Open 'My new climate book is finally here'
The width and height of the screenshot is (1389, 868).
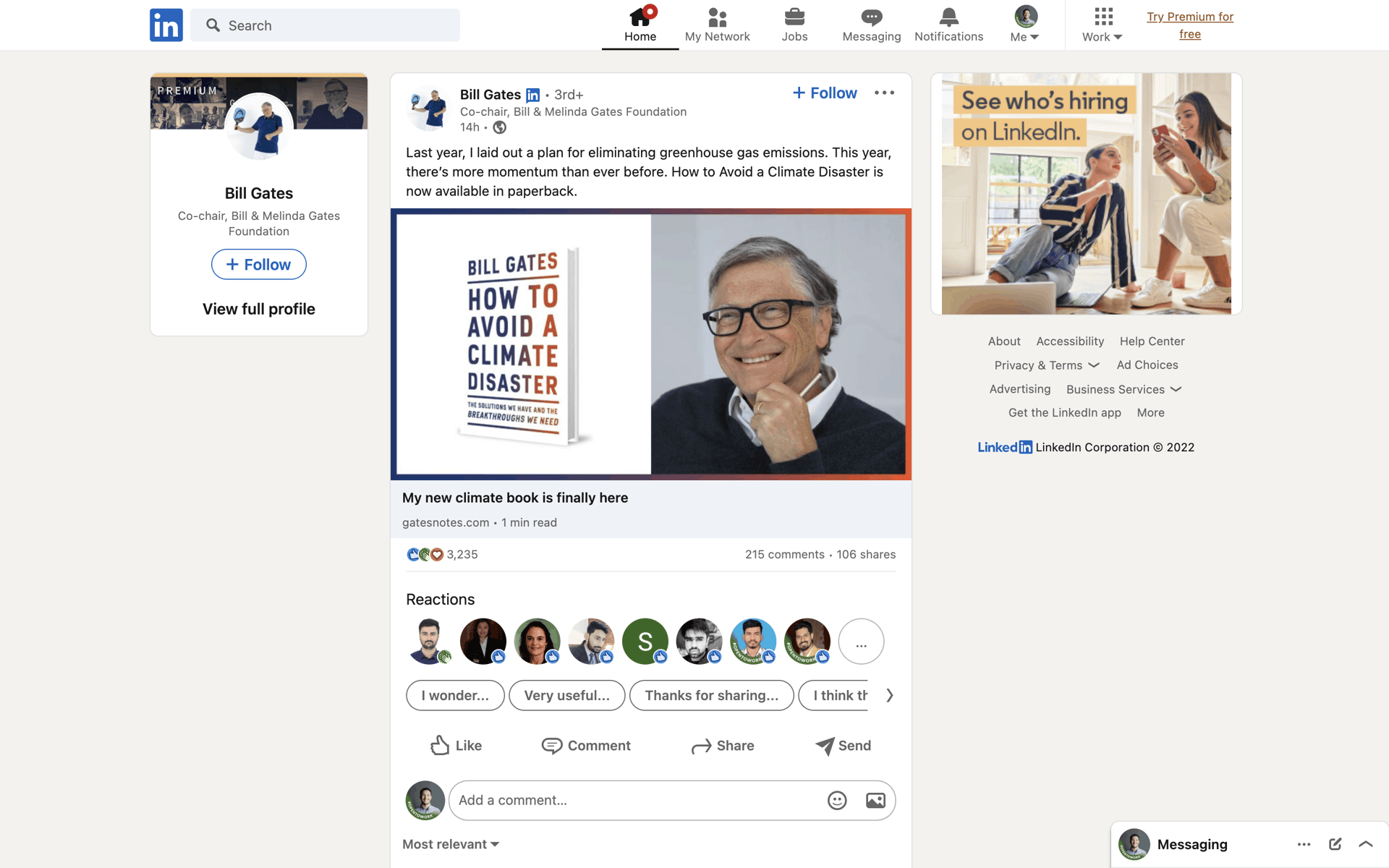tap(515, 498)
